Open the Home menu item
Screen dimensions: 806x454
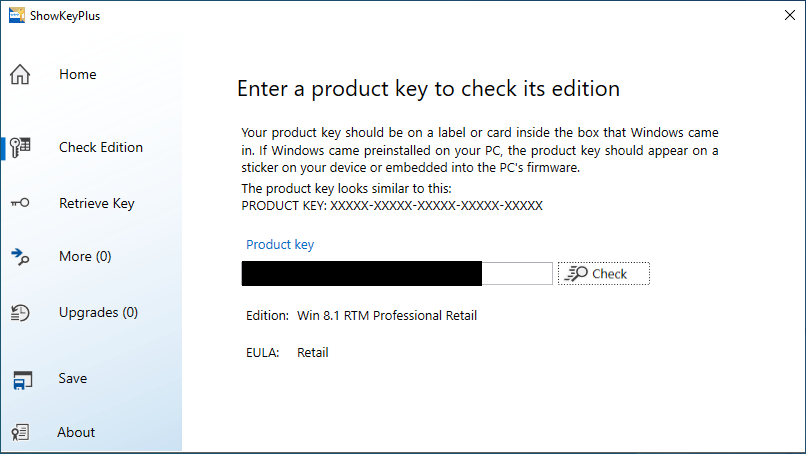pyautogui.click(x=78, y=74)
